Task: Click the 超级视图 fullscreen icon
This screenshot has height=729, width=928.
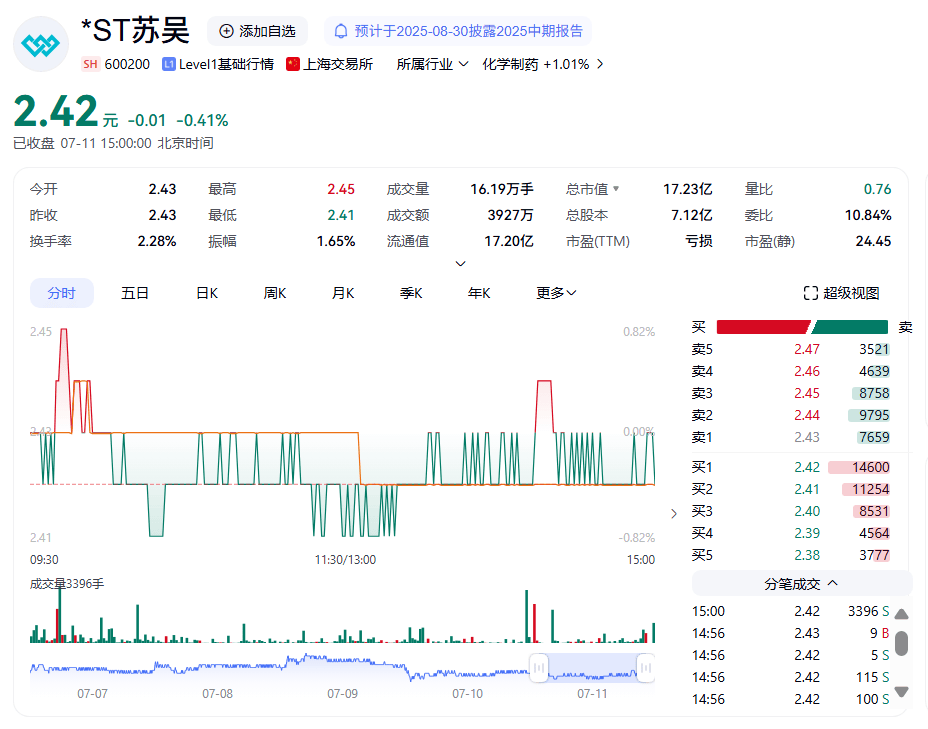Action: [811, 293]
